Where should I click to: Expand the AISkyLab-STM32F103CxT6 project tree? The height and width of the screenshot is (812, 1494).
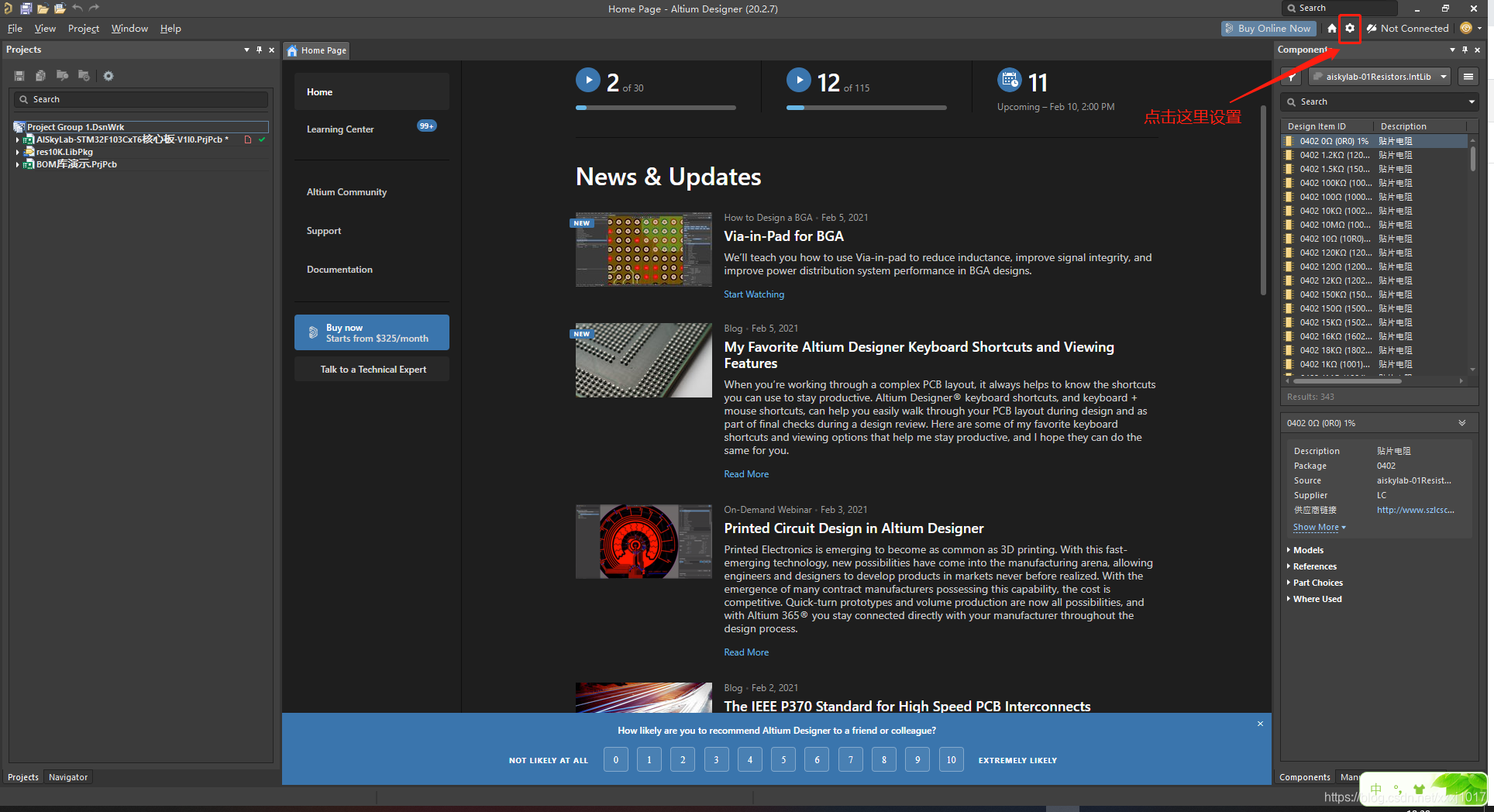click(x=17, y=140)
